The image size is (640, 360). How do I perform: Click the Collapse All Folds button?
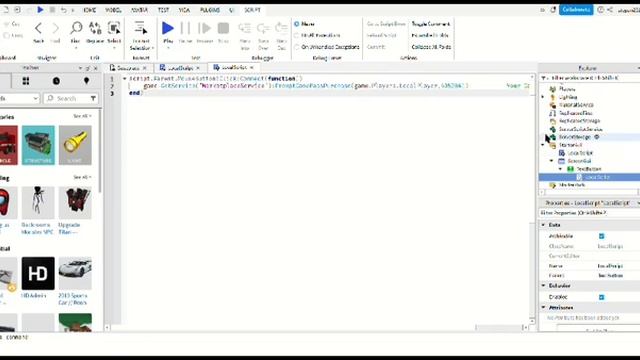(x=431, y=47)
